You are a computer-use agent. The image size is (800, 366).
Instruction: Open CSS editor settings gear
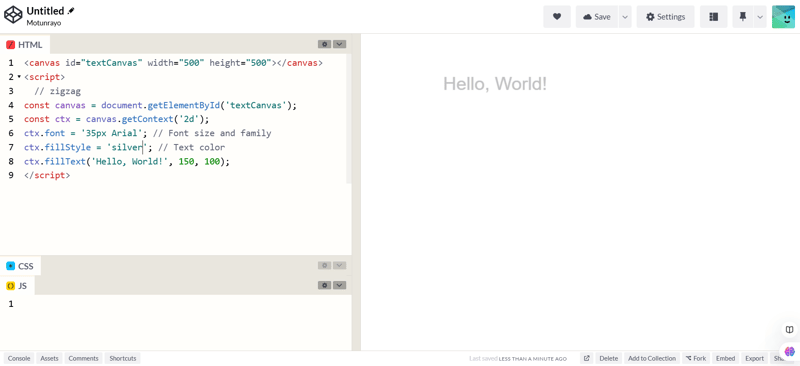(x=324, y=265)
